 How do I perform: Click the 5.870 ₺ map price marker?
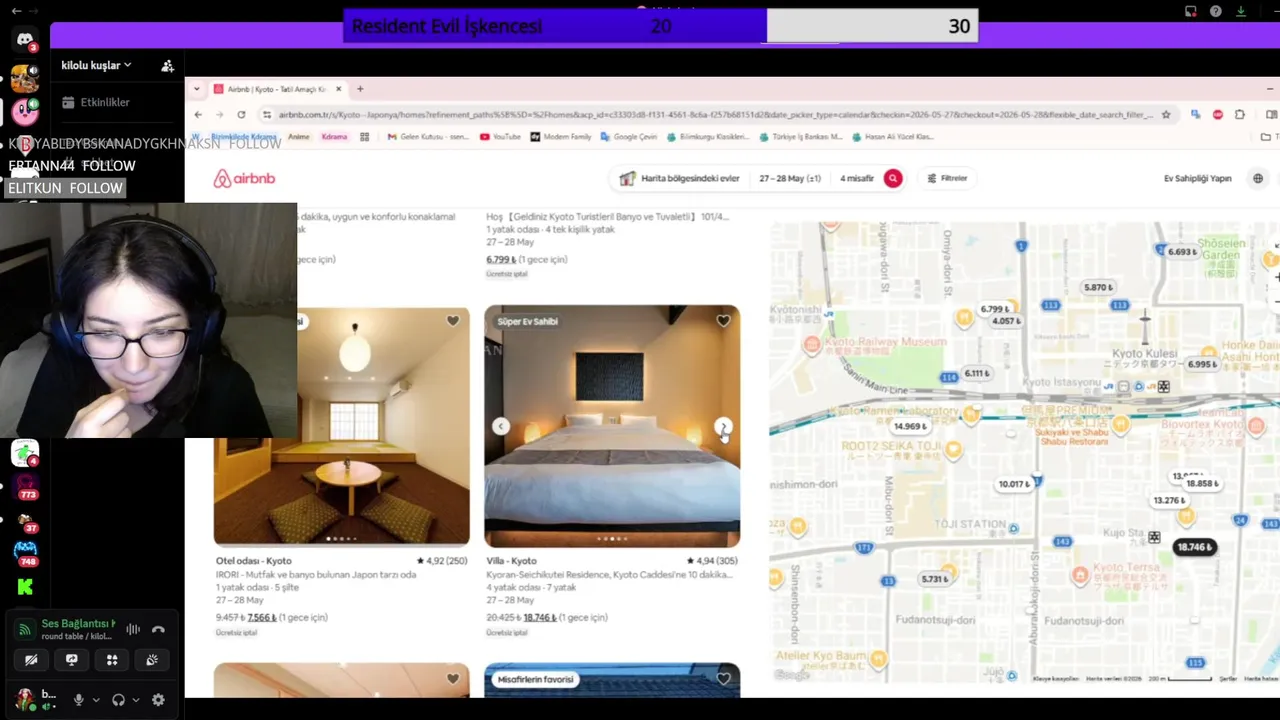click(1098, 287)
